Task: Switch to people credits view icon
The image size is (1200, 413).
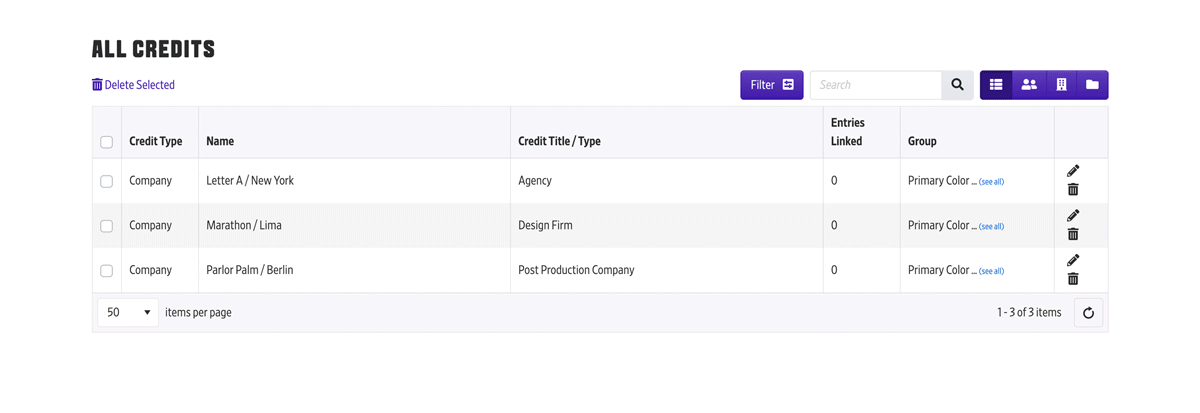Action: tap(1029, 85)
